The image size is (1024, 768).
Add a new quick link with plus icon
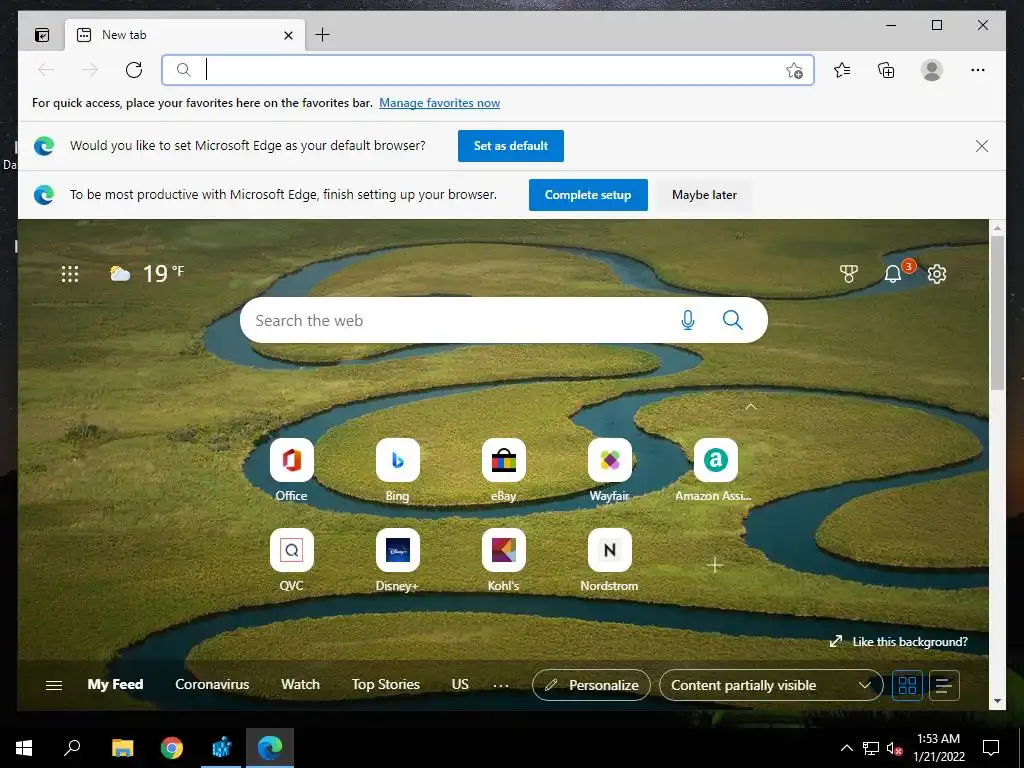pos(715,565)
